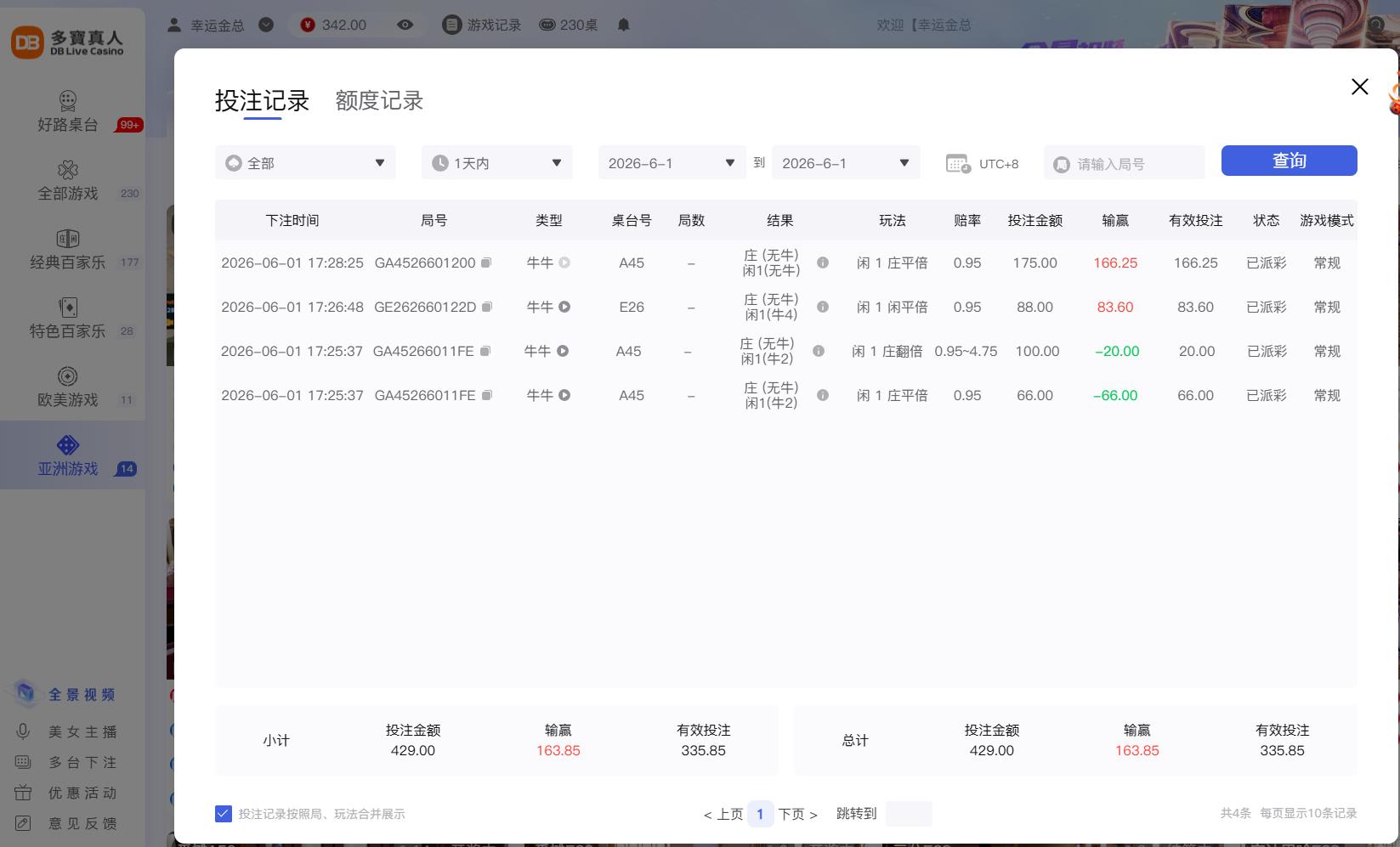Switch to 投注记录 tab

point(262,100)
